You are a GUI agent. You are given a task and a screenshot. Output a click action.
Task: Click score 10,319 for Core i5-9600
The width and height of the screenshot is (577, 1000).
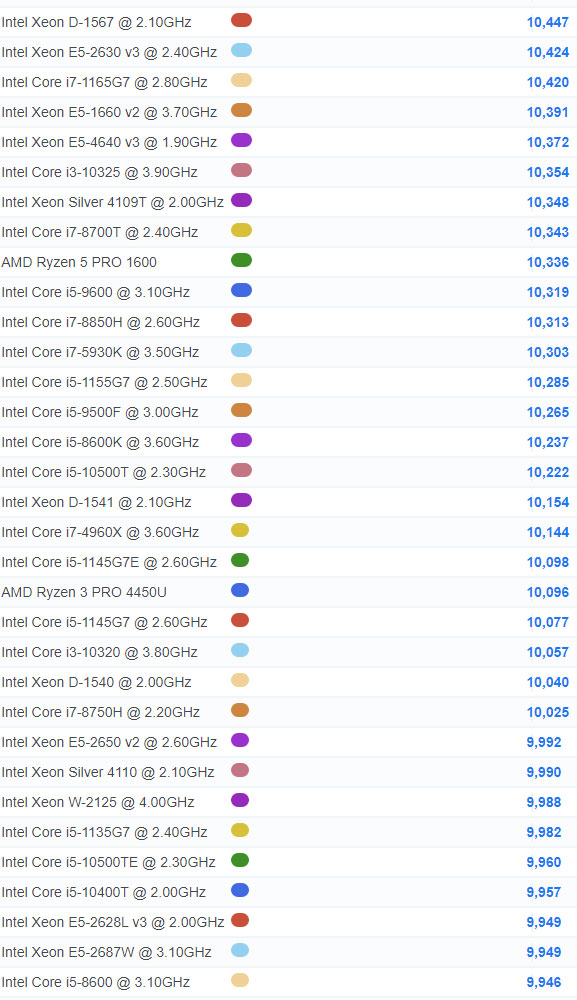[548, 292]
